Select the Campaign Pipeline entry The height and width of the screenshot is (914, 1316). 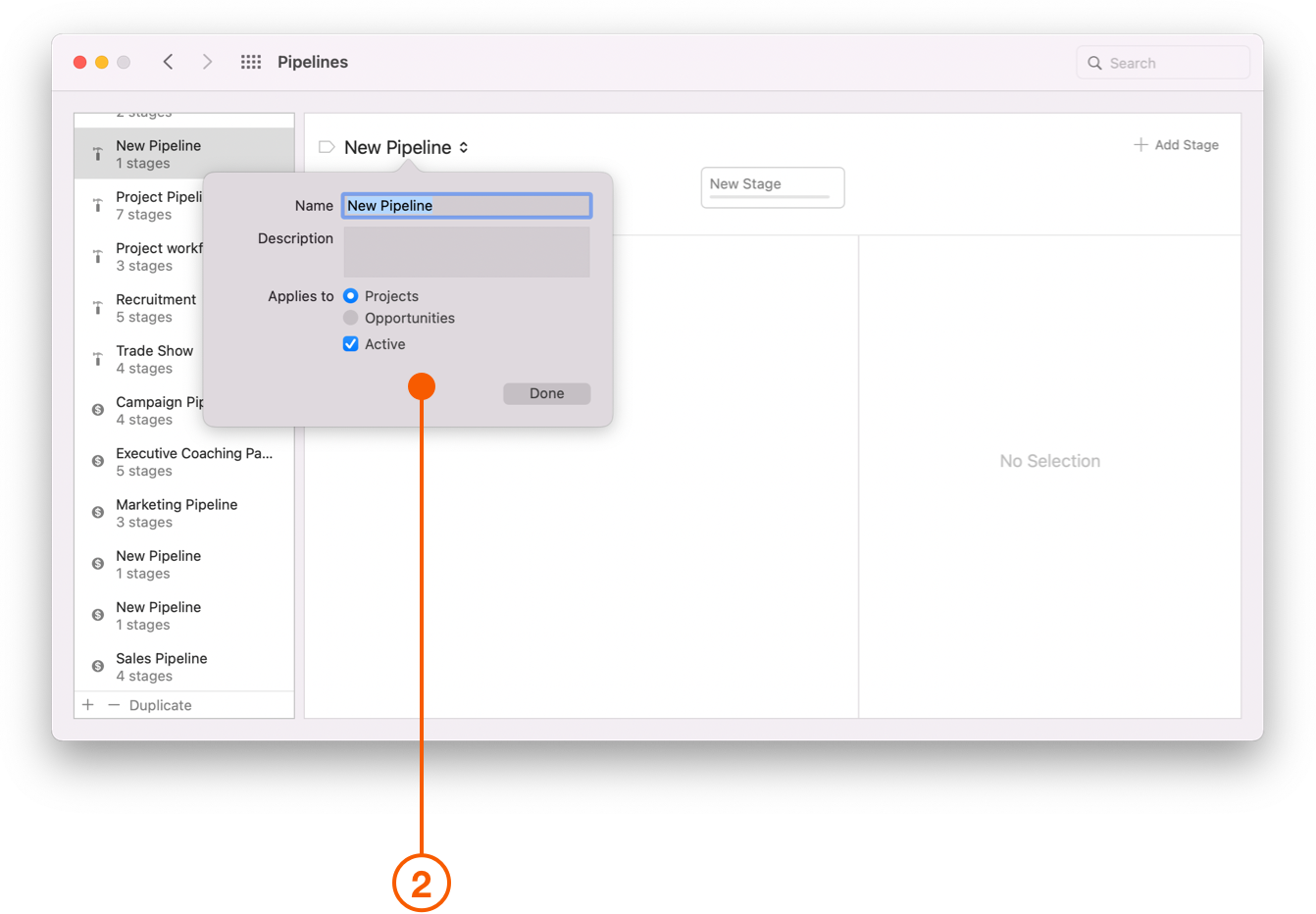point(162,410)
